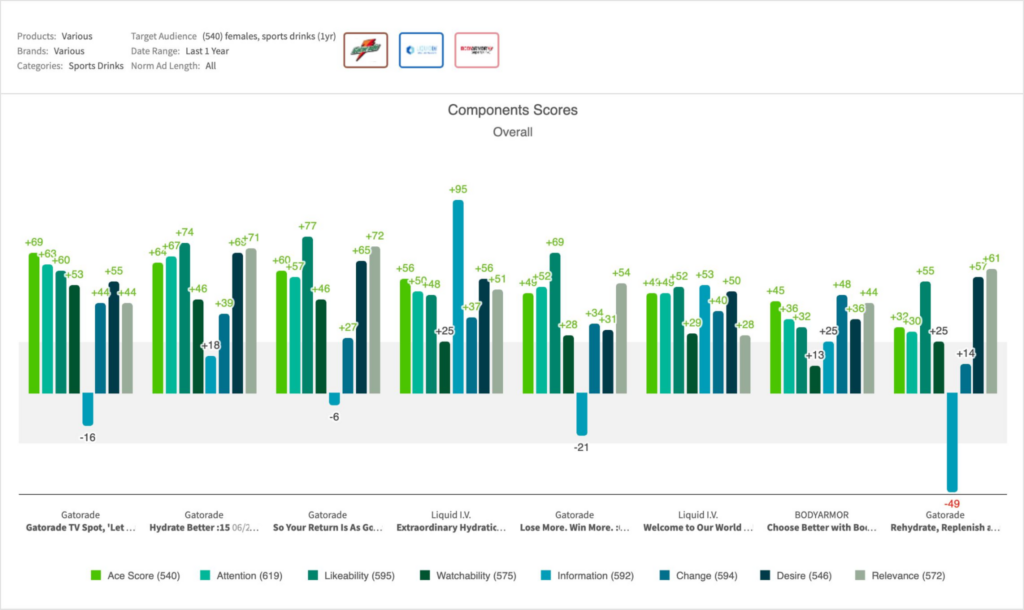Click the +72 Relevance bar for So Your Return
The height and width of the screenshot is (610, 1024).
(x=374, y=320)
